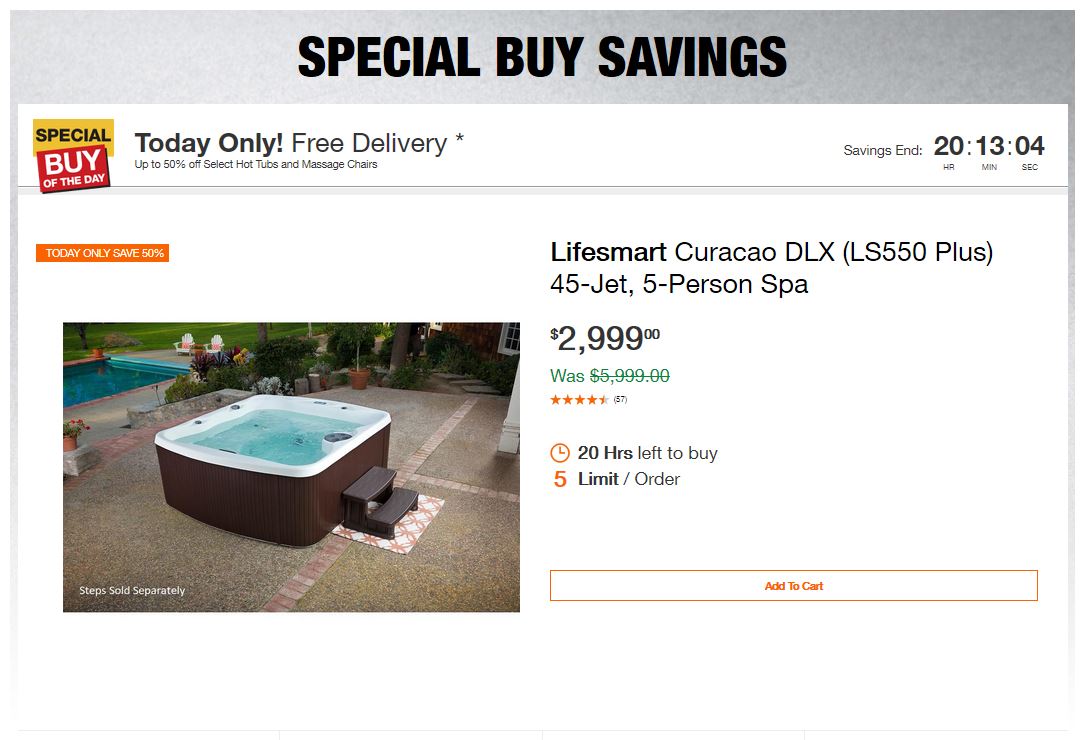
Task: Click the Steps Sold Separately caption
Action: [x=132, y=591]
